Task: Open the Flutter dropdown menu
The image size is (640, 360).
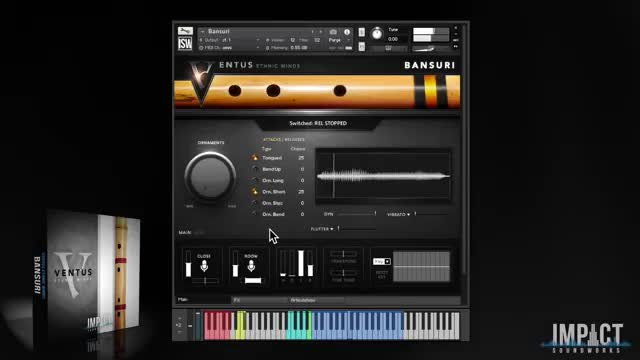Action: click(322, 229)
